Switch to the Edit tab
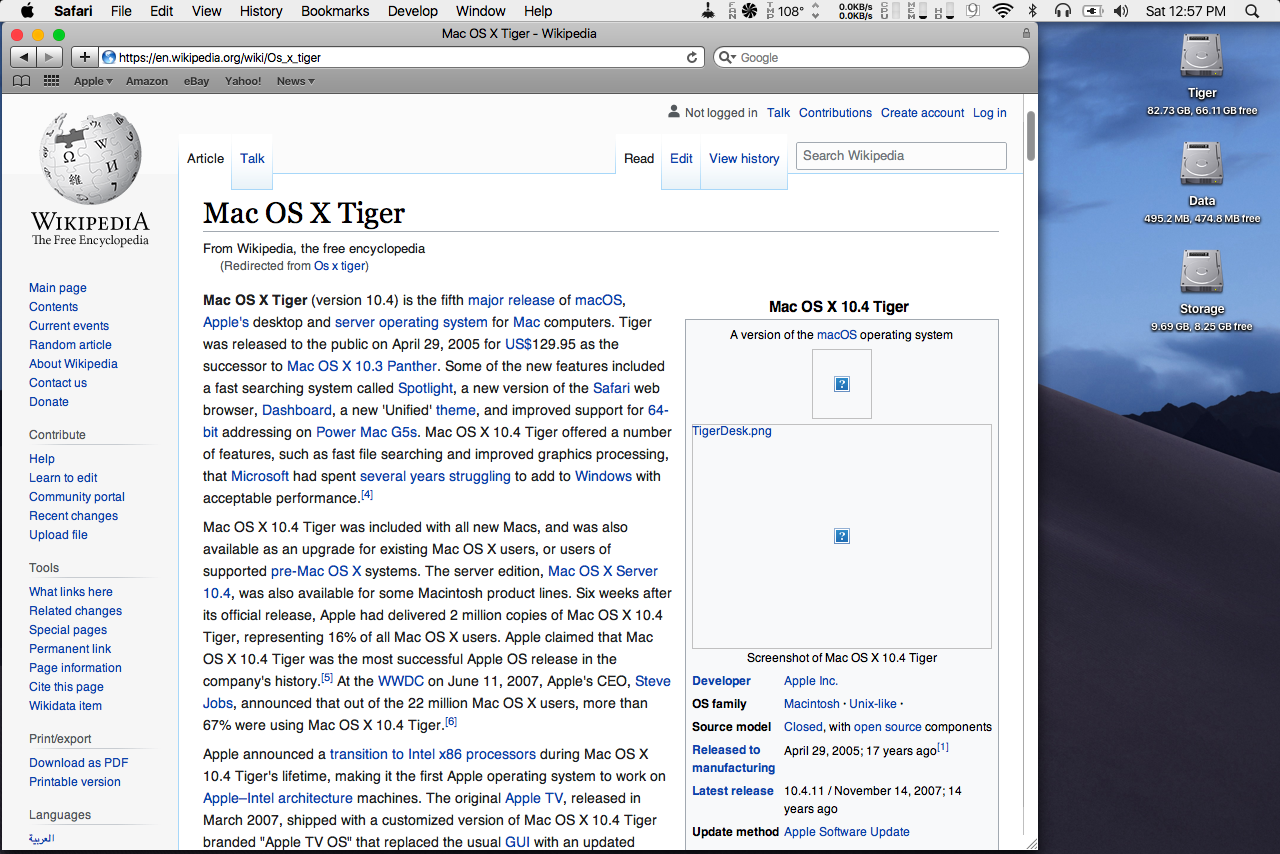 point(681,158)
